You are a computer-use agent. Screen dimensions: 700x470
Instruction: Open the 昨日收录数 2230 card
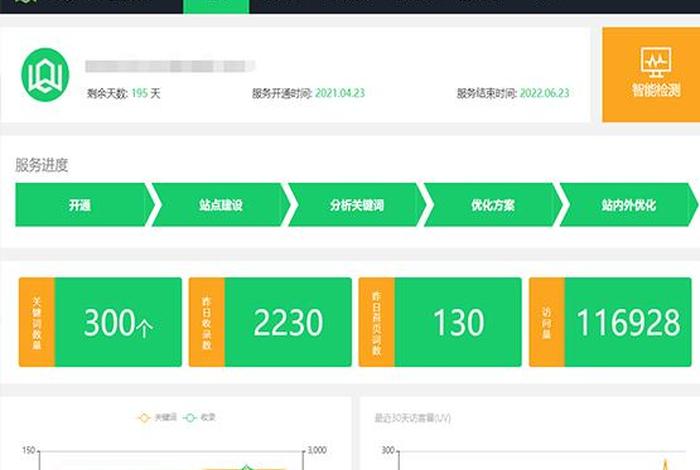(270, 322)
